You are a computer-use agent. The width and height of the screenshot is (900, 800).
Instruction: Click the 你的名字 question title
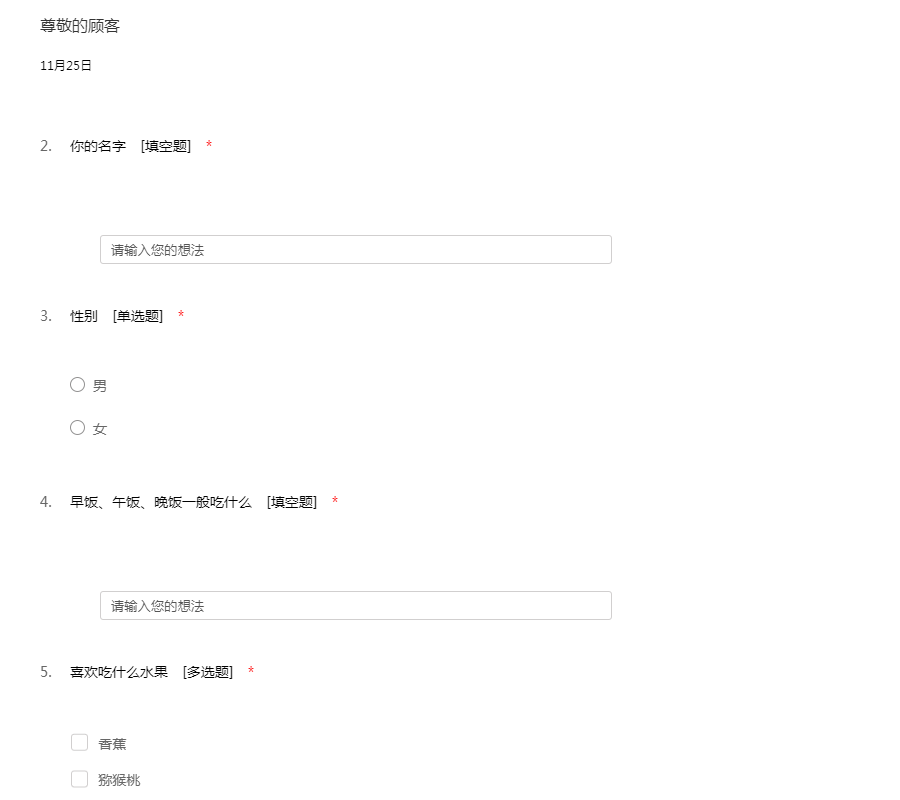pyautogui.click(x=98, y=146)
